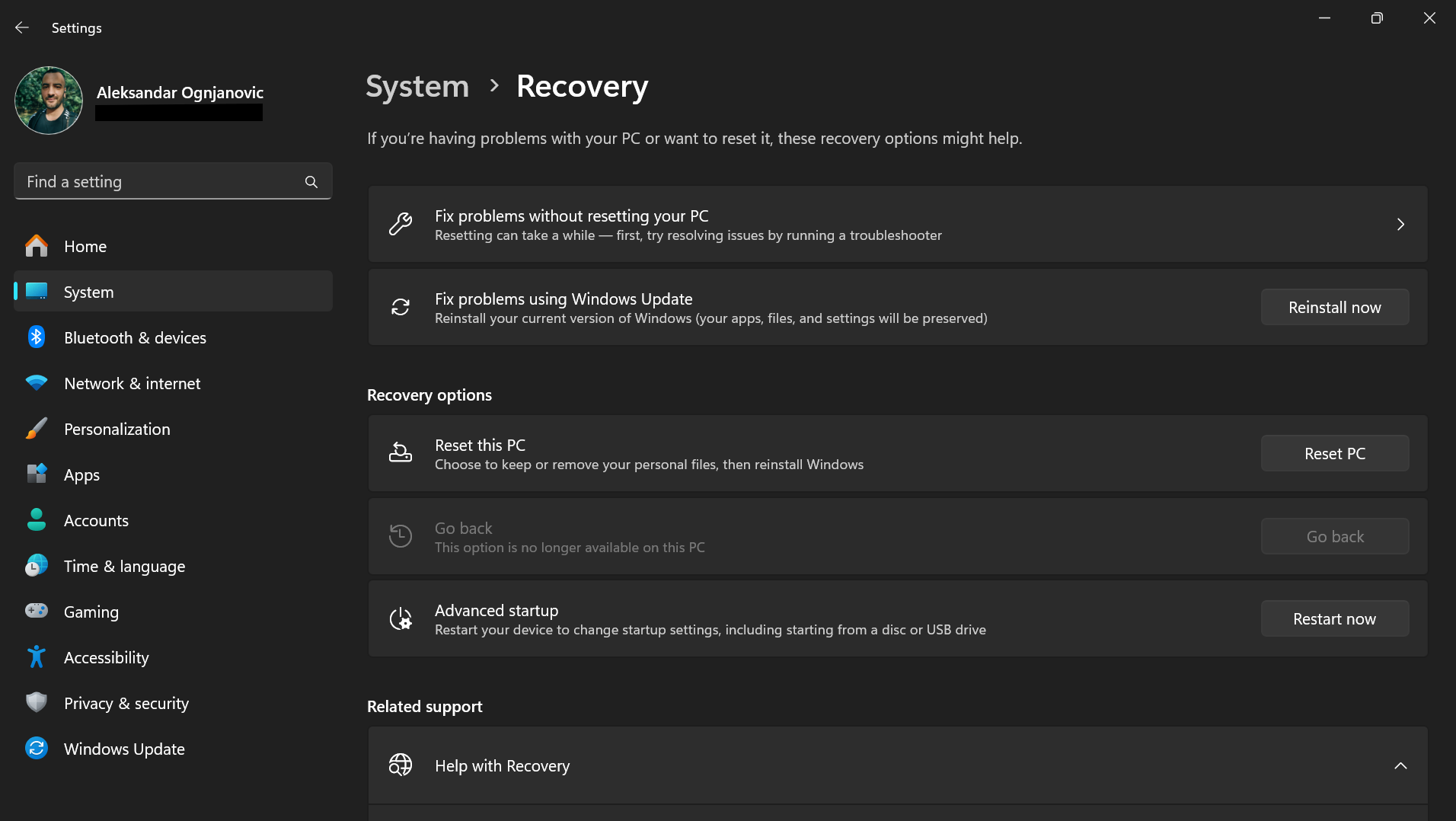The height and width of the screenshot is (821, 1456).
Task: Minimize the Settings window
Action: [x=1325, y=18]
